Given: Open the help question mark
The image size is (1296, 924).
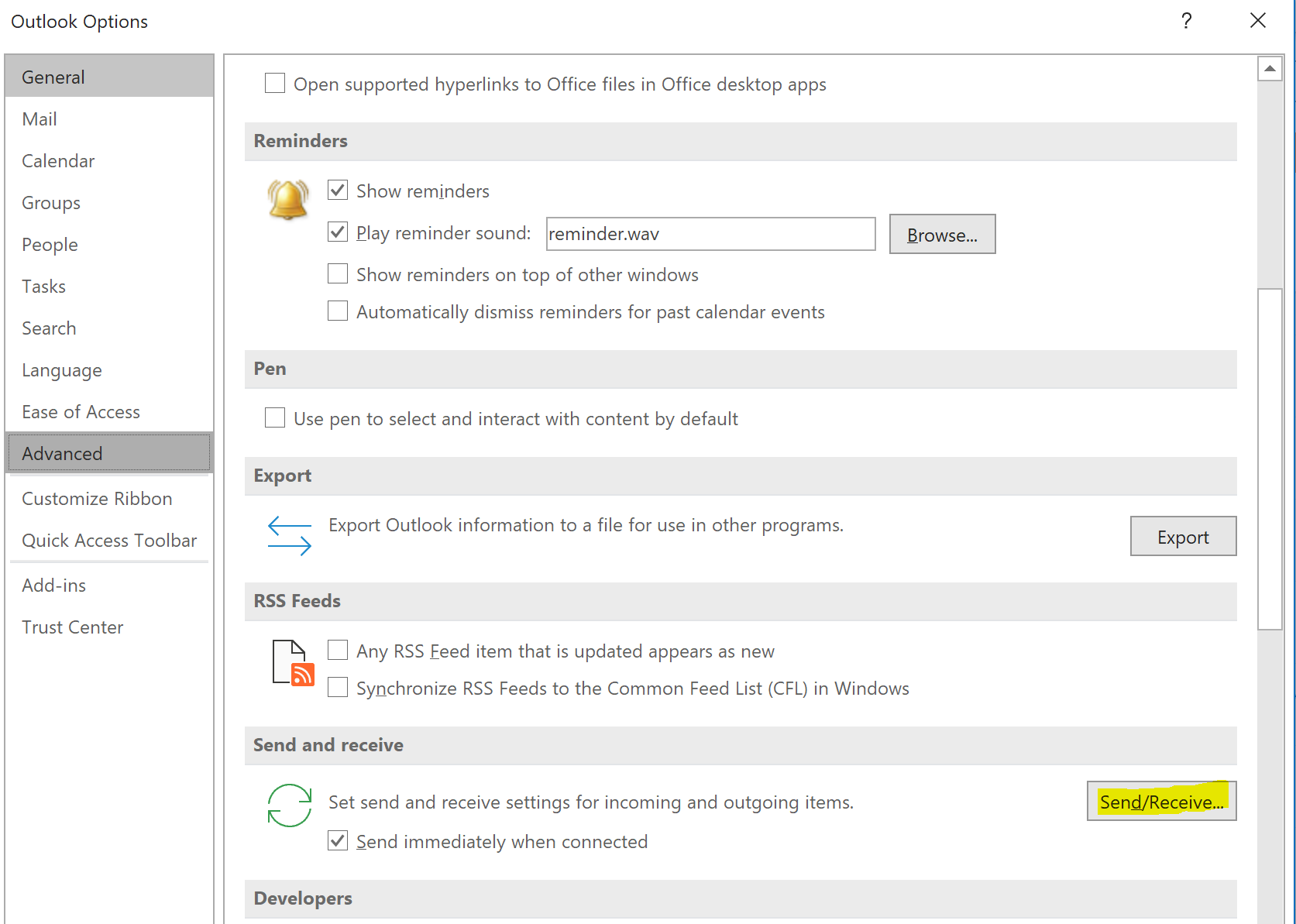Looking at the screenshot, I should coord(1186,21).
